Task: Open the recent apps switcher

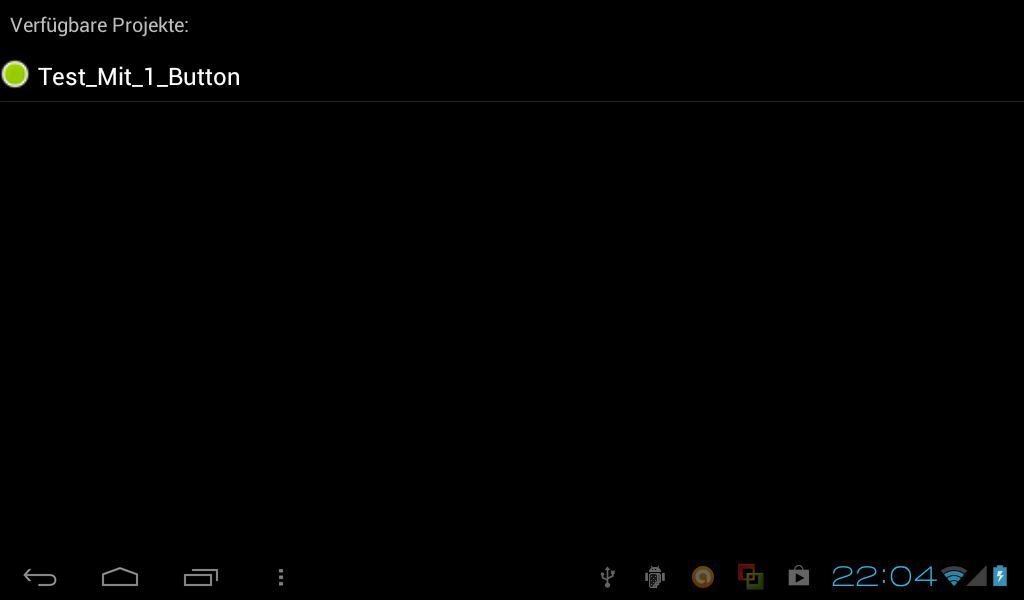Action: tap(200, 577)
